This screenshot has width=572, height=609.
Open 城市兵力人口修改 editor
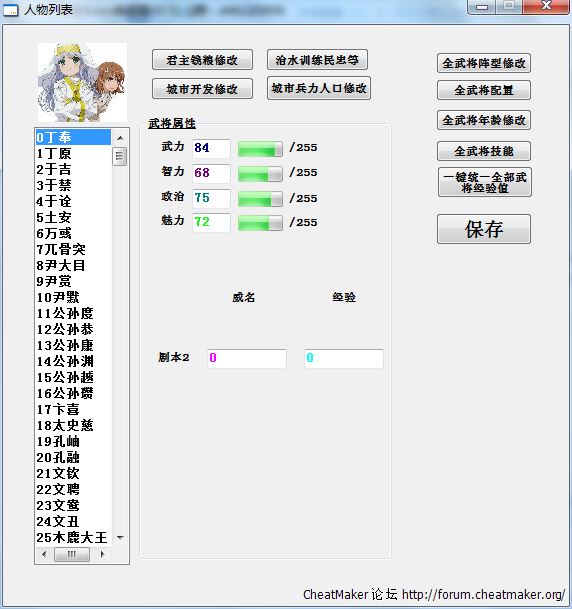(319, 88)
